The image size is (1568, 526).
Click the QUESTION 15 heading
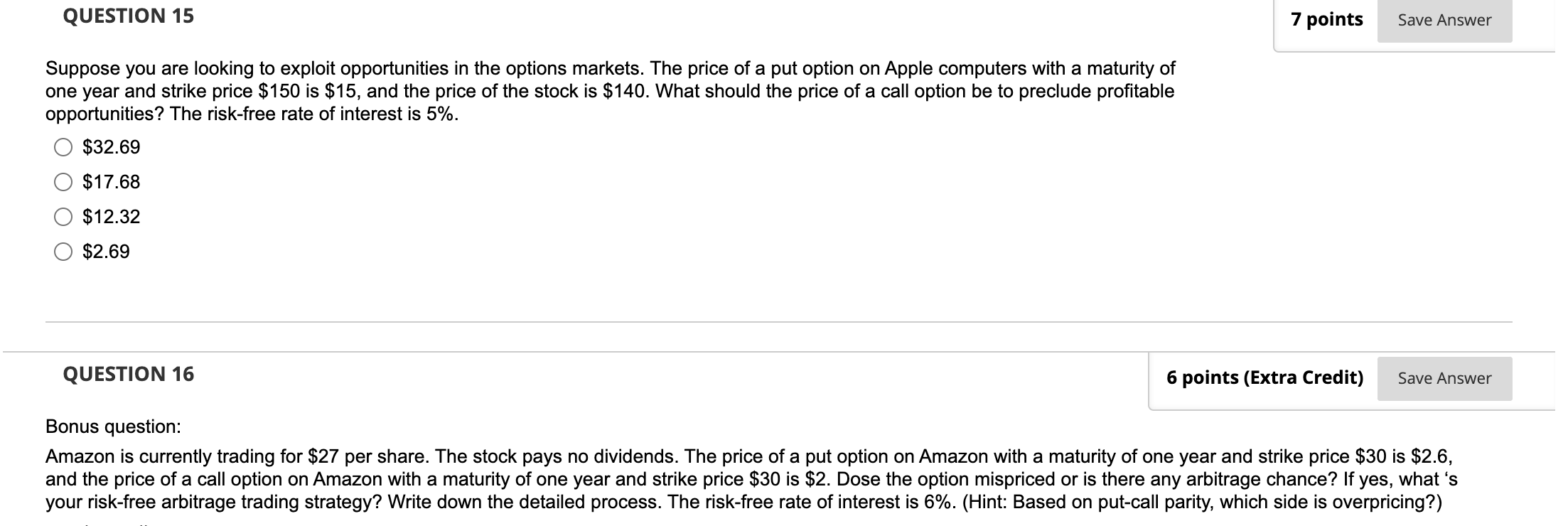coord(127,15)
